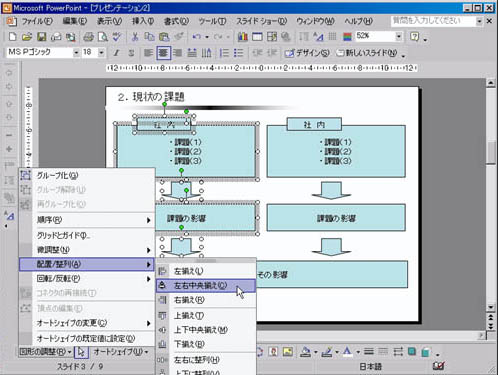Choose オートシェイプの既定値に設定
This screenshot has width=498, height=375.
click(87, 339)
